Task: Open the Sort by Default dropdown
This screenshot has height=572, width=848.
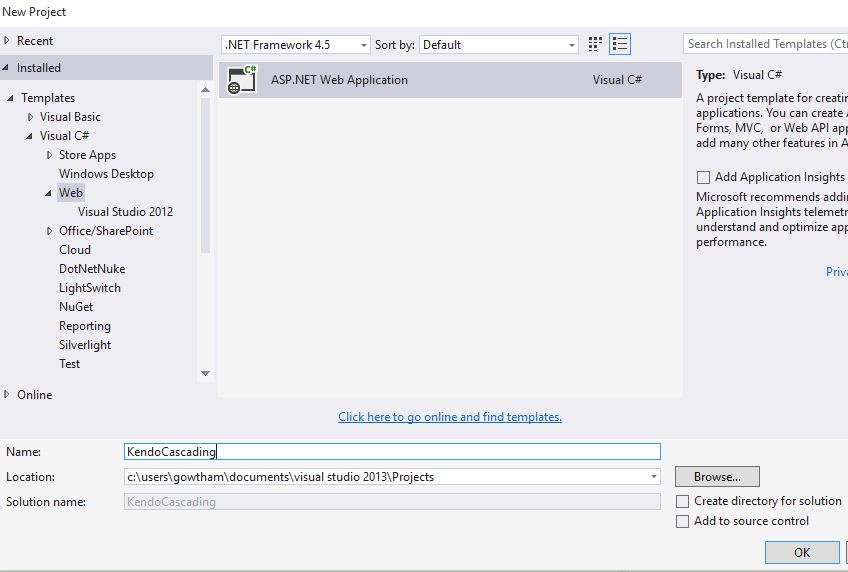Action: point(499,45)
